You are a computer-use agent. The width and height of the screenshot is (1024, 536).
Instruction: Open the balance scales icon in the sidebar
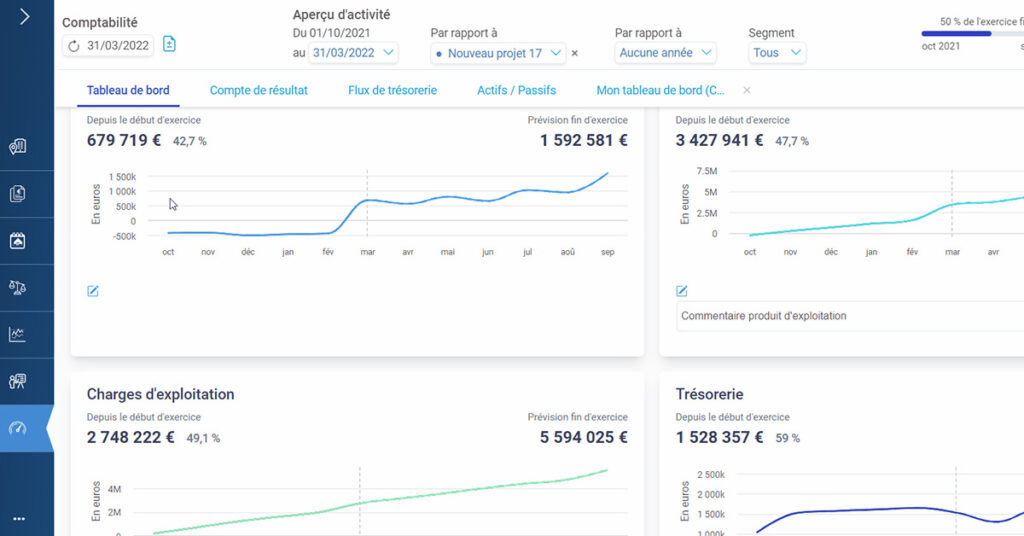pyautogui.click(x=18, y=288)
